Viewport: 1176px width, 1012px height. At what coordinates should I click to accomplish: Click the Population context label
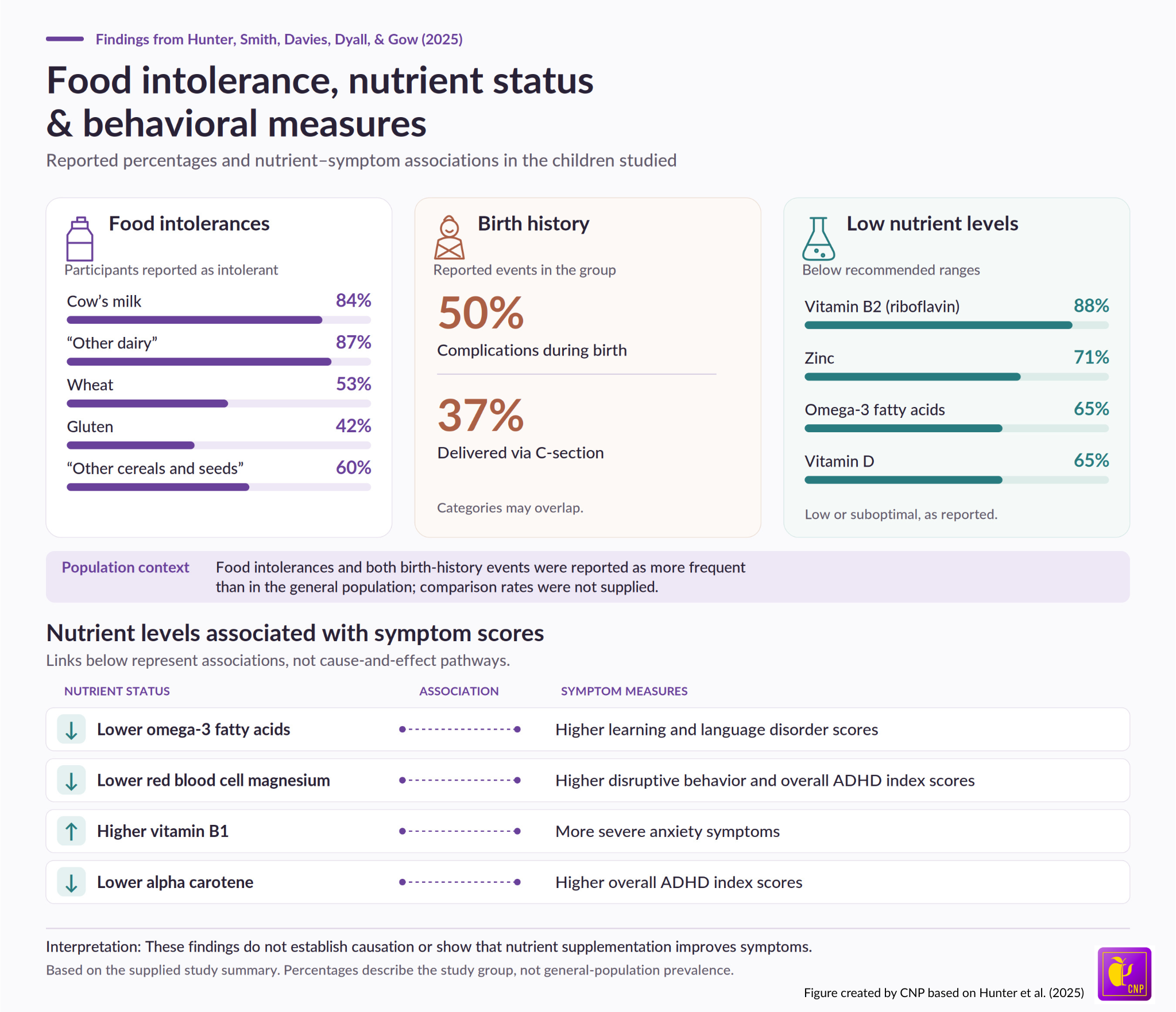(x=125, y=567)
